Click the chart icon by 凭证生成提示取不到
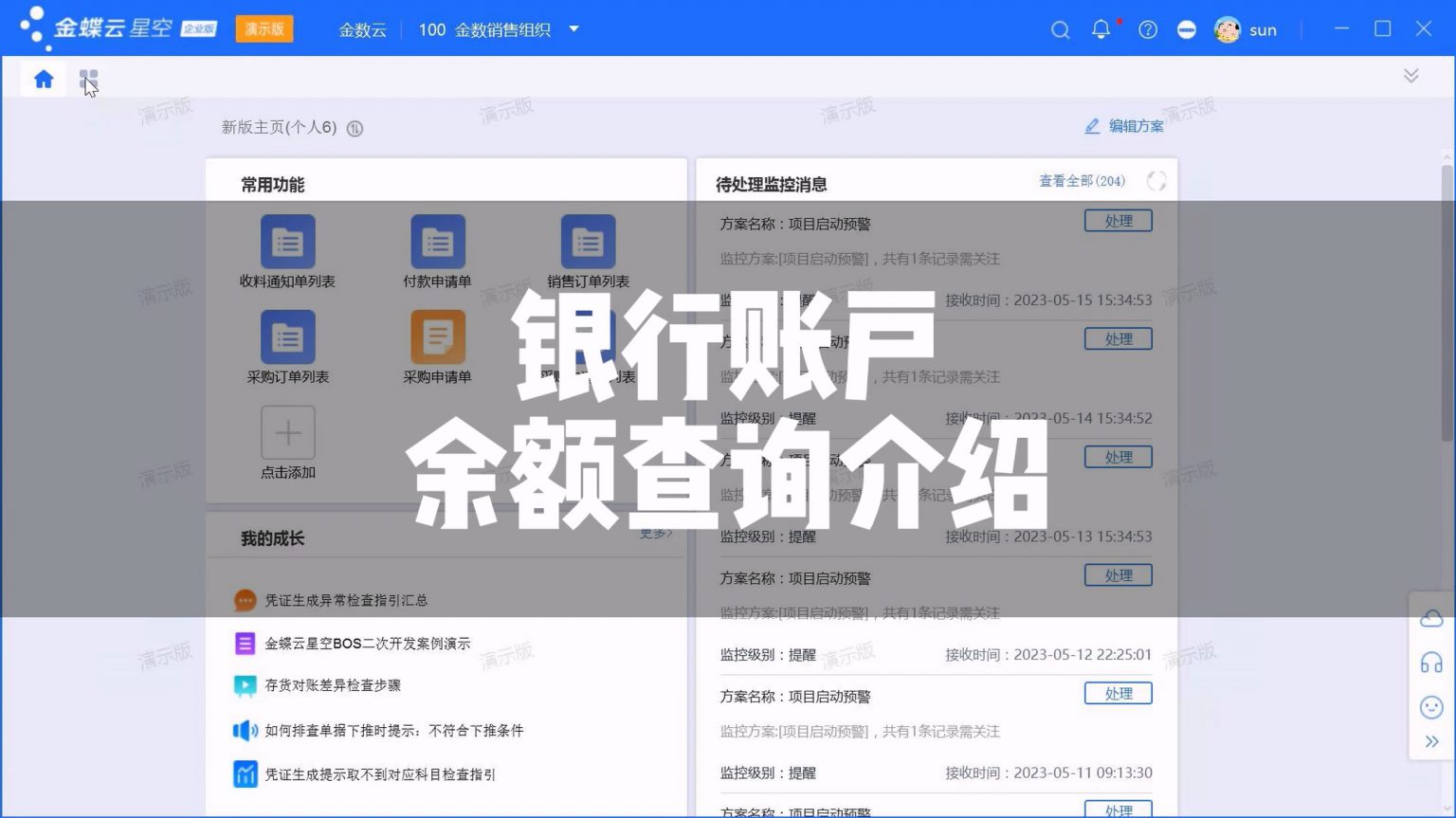Screen dimensions: 1456x818 245,774
